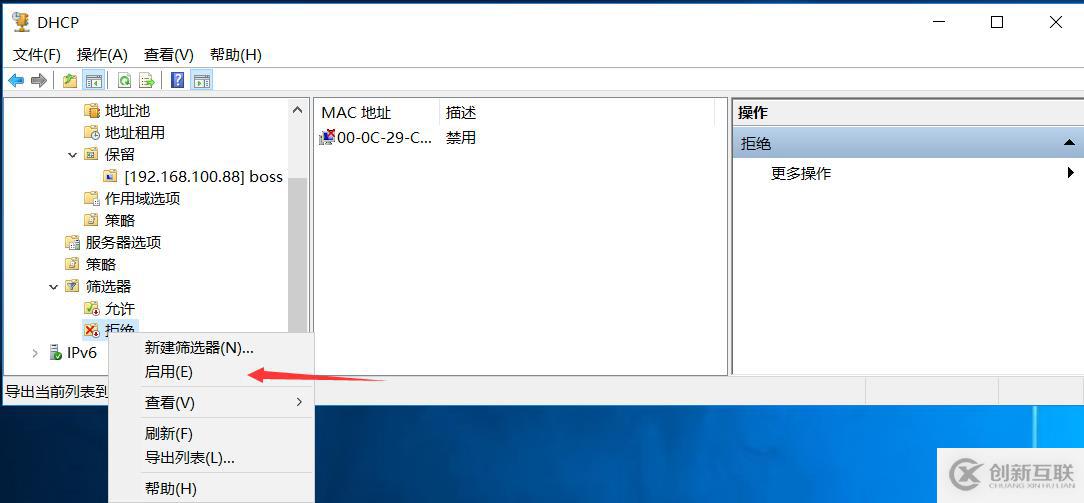Click the MAC entry 00-0C-29 icon
The height and width of the screenshot is (503, 1084).
[326, 137]
